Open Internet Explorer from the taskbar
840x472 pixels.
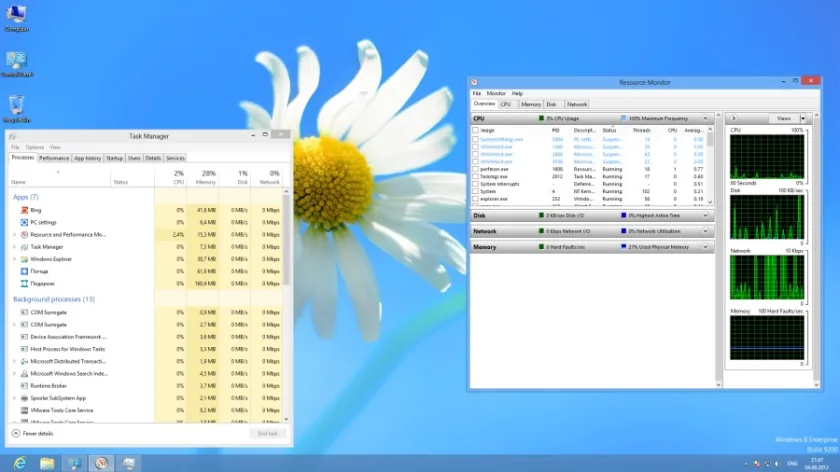click(20, 463)
